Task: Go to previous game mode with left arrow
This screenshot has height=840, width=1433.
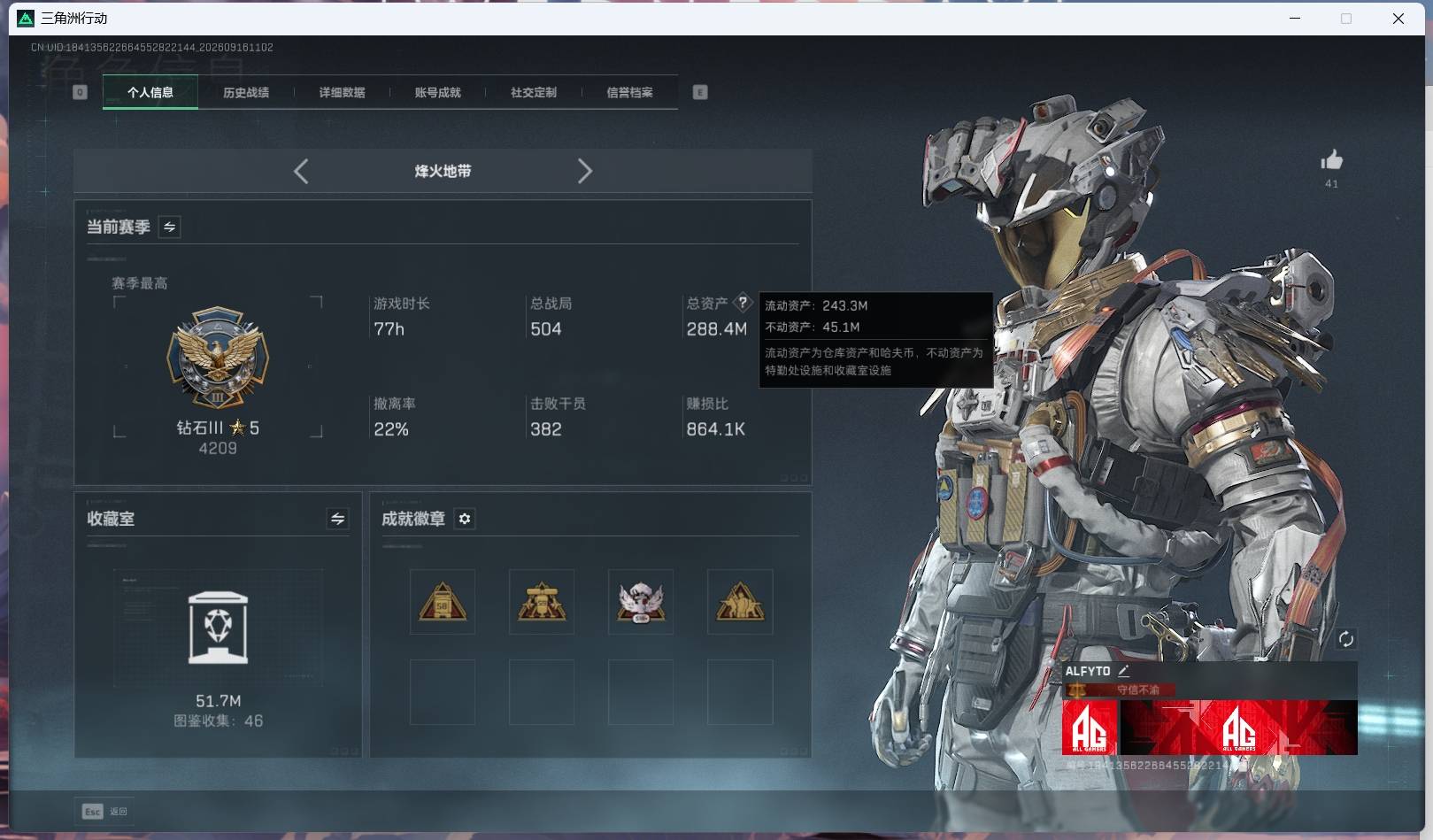Action: tap(301, 171)
